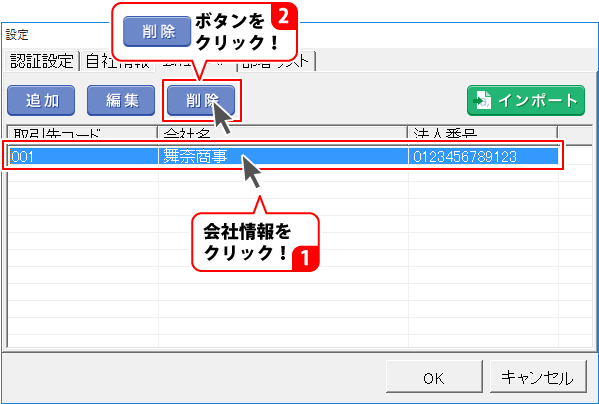Confirm settings with the OK button

pyautogui.click(x=434, y=377)
